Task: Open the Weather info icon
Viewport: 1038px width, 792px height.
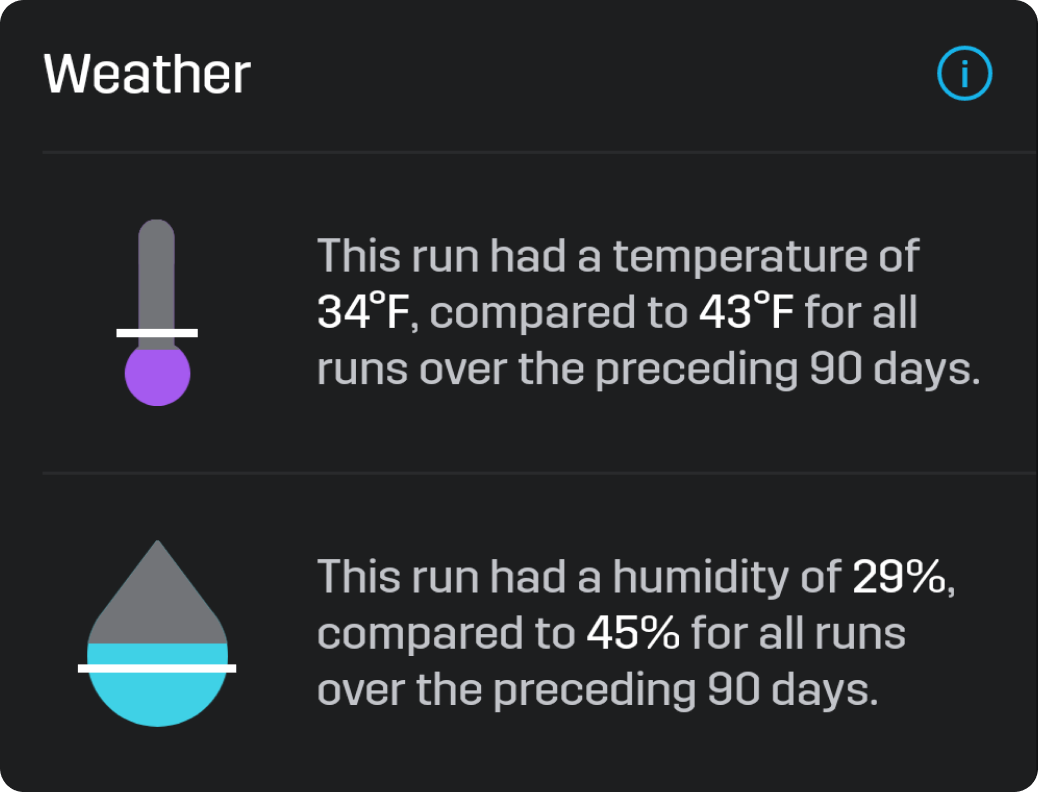Action: [965, 74]
